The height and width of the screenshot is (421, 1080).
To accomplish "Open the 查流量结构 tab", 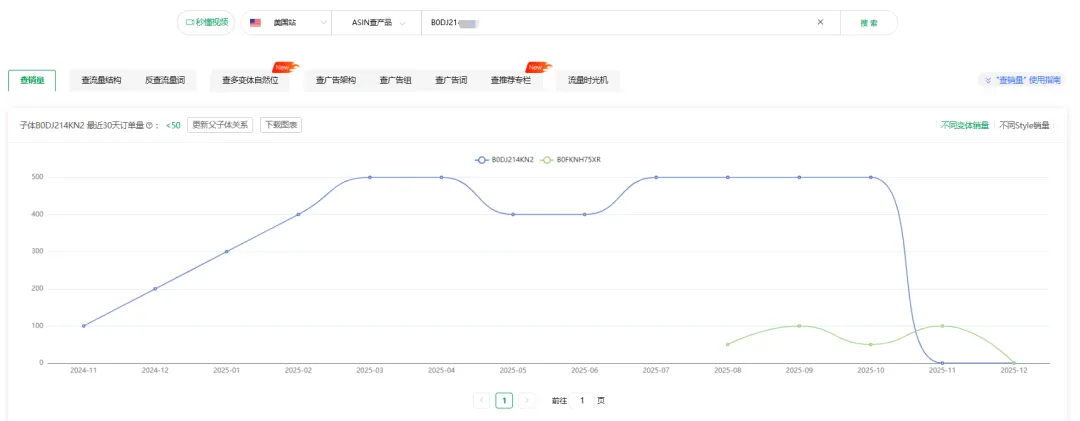I will pos(101,80).
